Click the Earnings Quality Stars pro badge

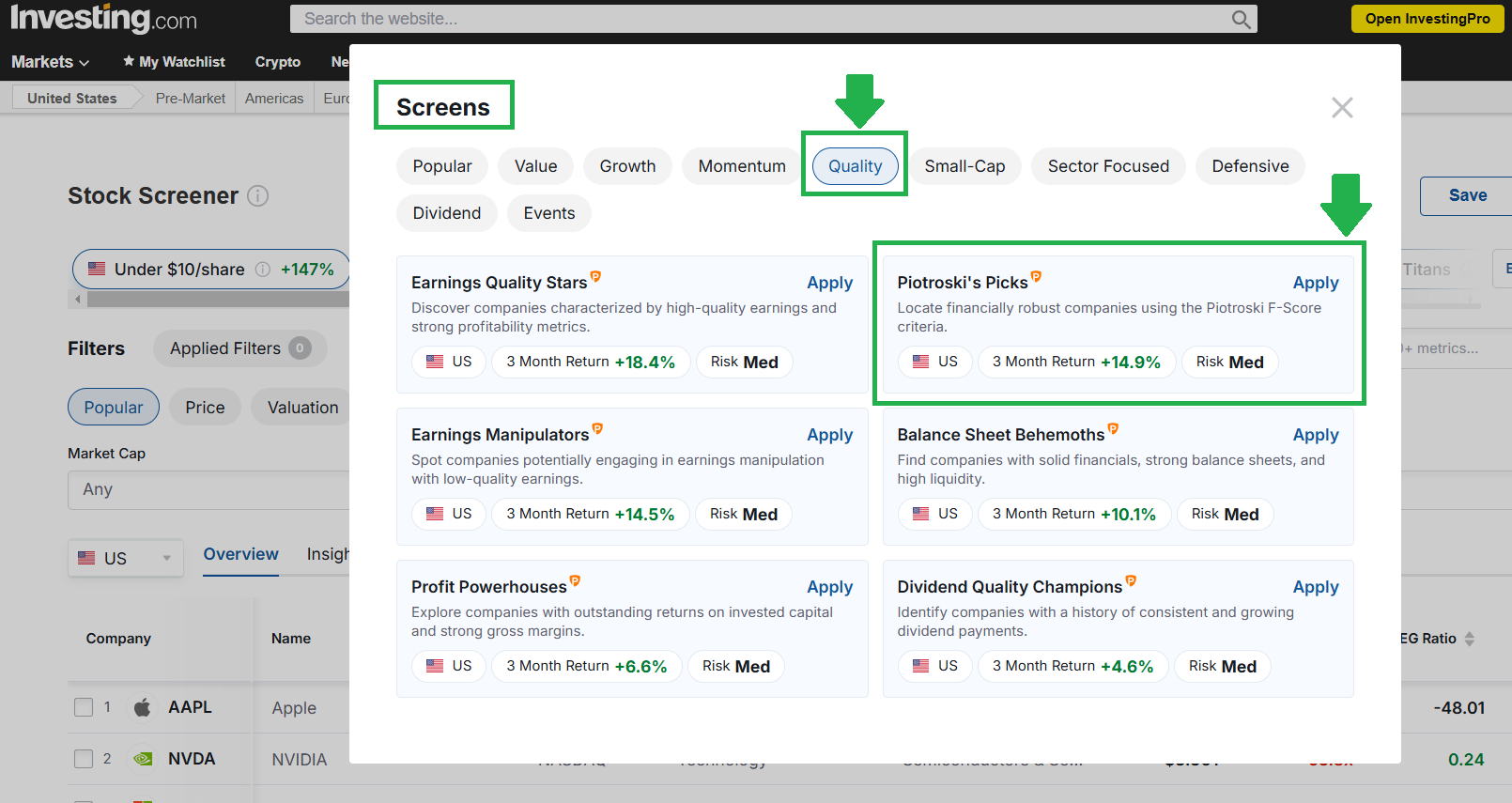point(595,276)
